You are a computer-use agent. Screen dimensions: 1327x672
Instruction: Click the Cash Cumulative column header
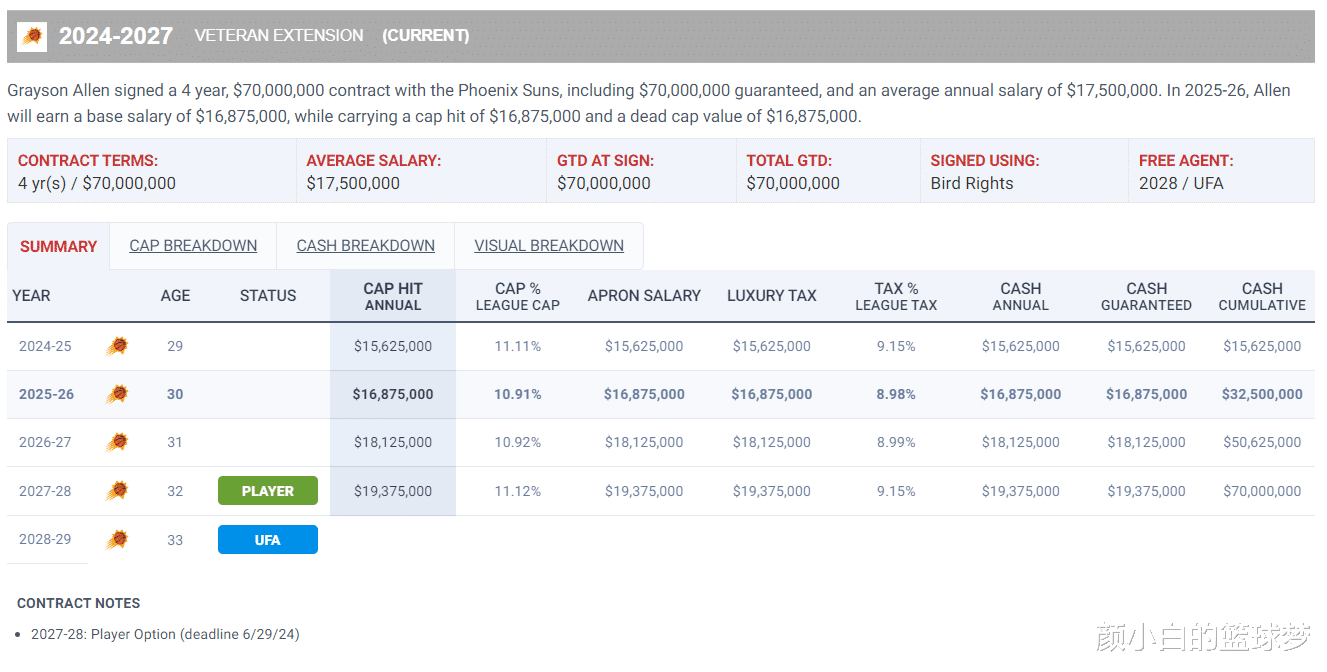coord(1262,296)
